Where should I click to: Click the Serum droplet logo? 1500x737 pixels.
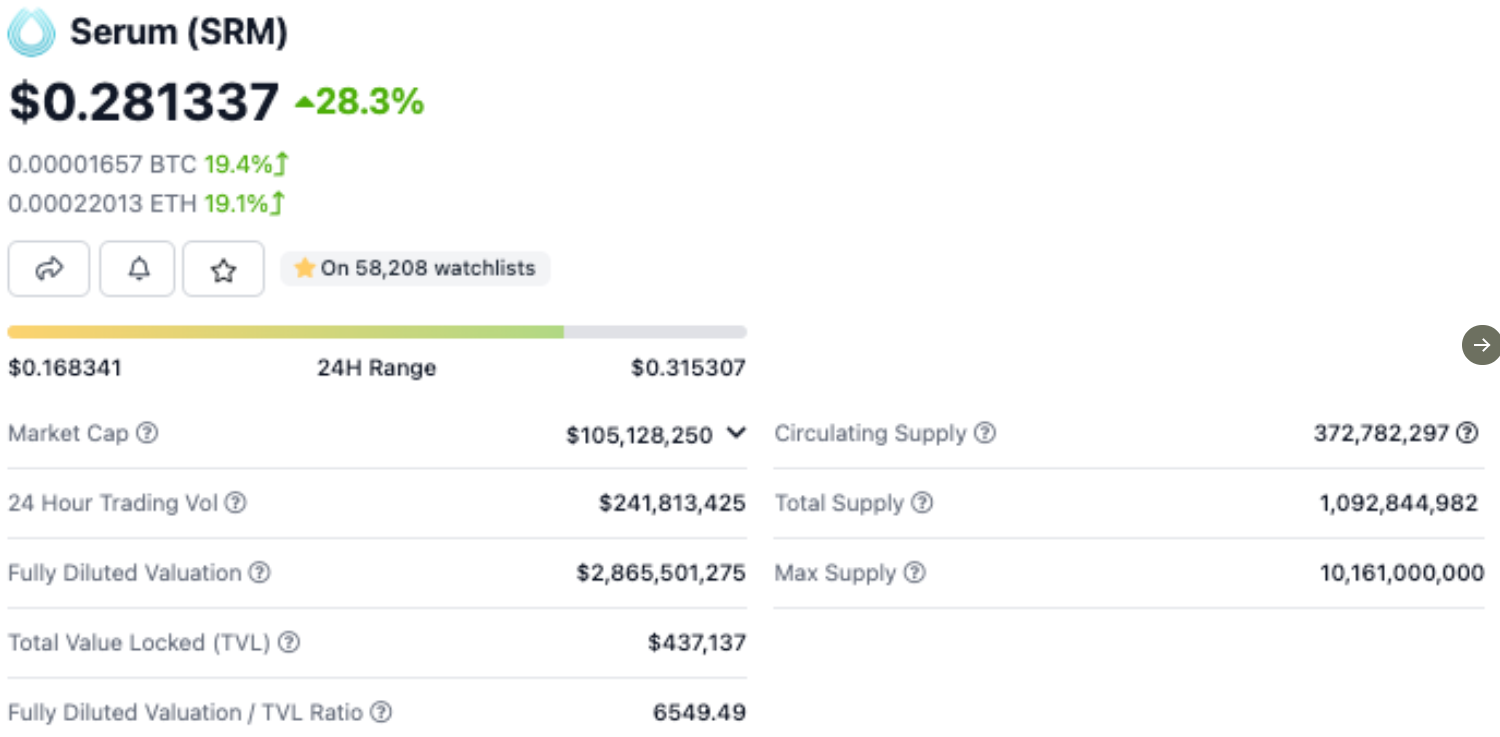click(x=31, y=32)
